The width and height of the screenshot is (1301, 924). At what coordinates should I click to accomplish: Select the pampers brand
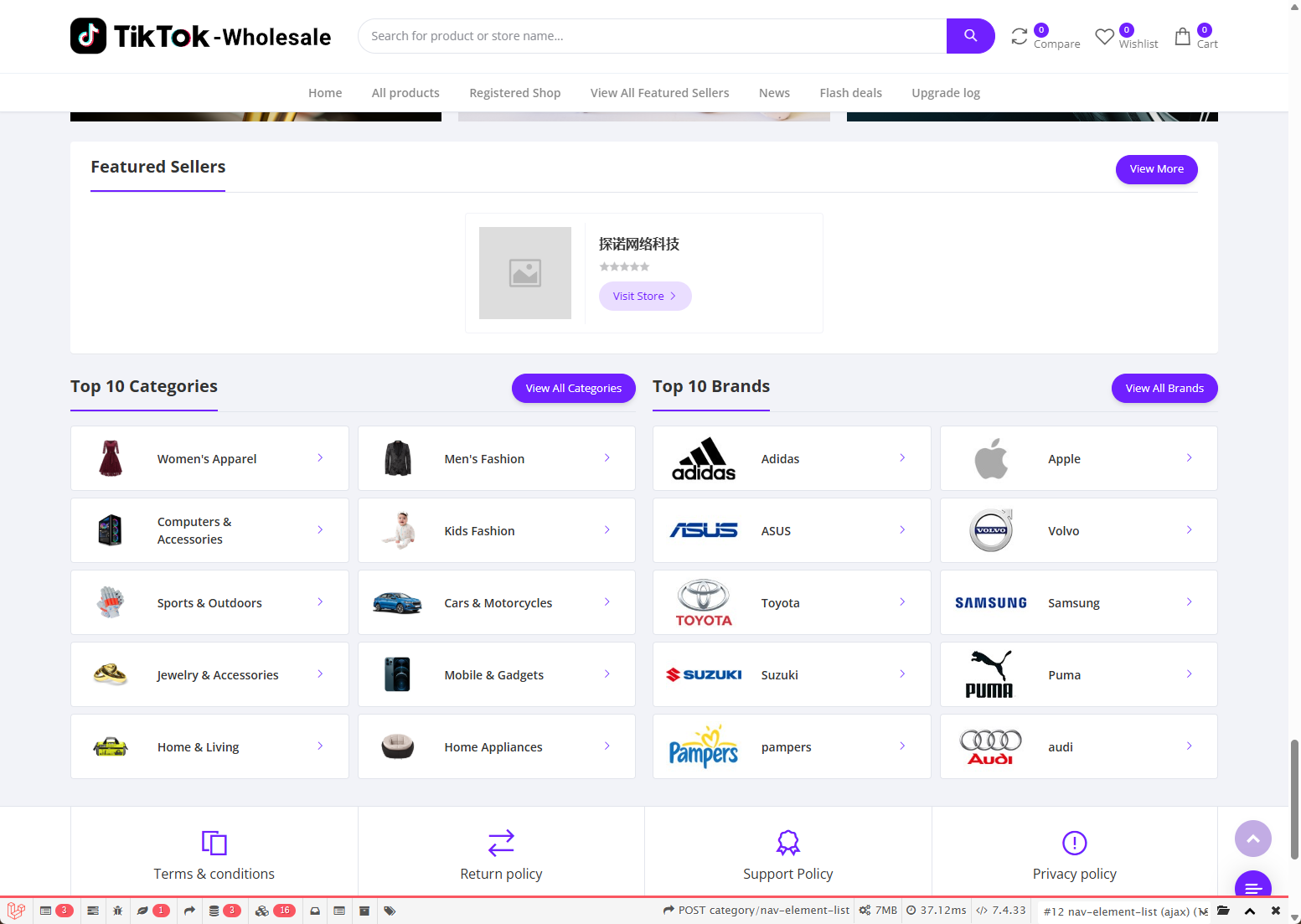[x=792, y=746]
